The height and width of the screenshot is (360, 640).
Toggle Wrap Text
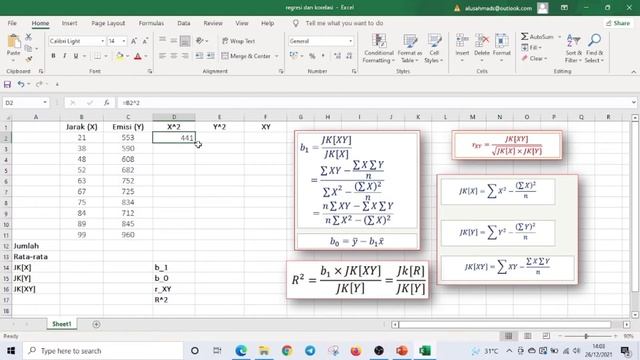pos(239,41)
